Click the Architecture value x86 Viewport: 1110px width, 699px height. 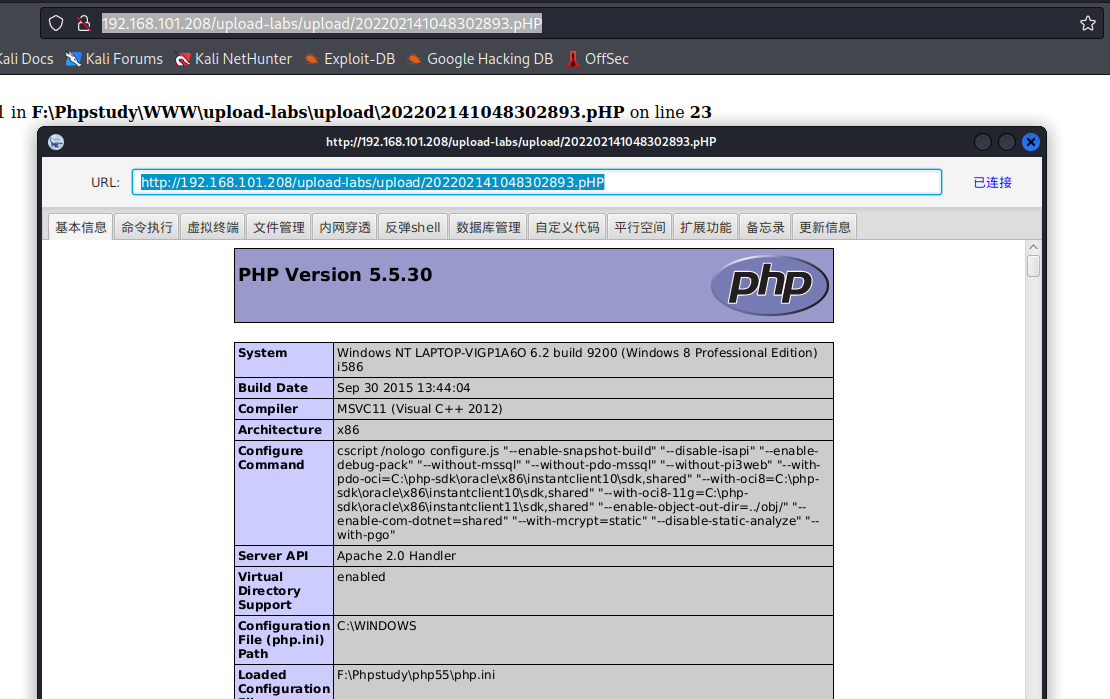tap(348, 430)
